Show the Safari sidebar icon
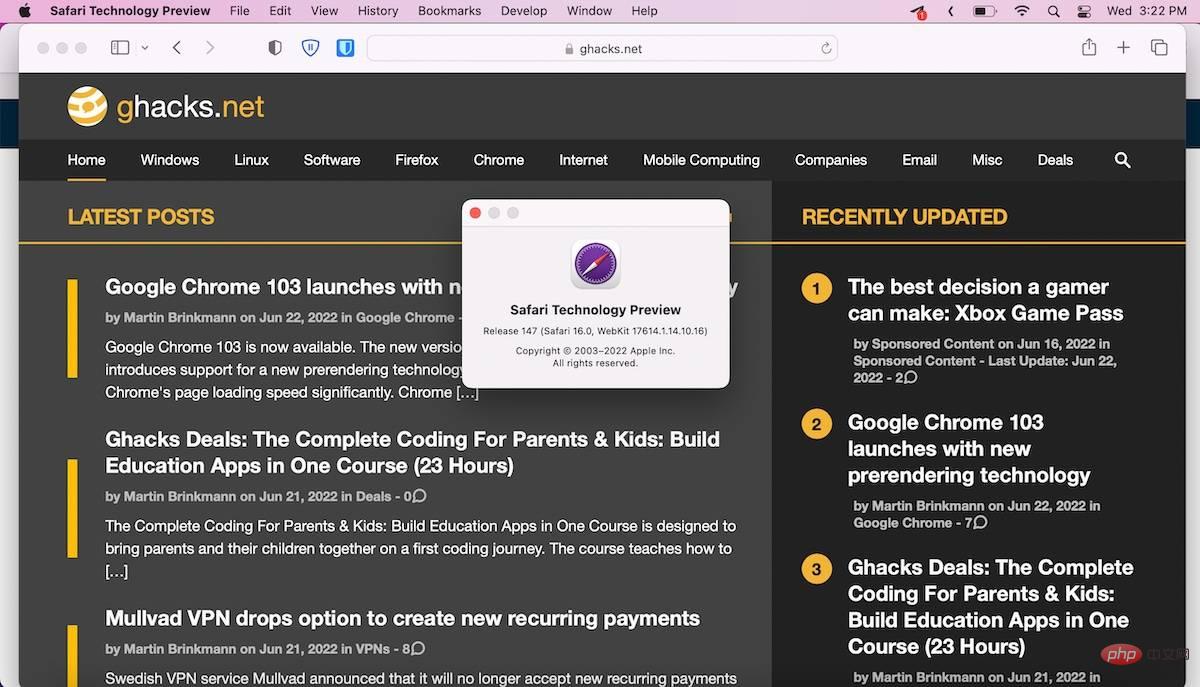Viewport: 1200px width, 687px height. click(119, 47)
